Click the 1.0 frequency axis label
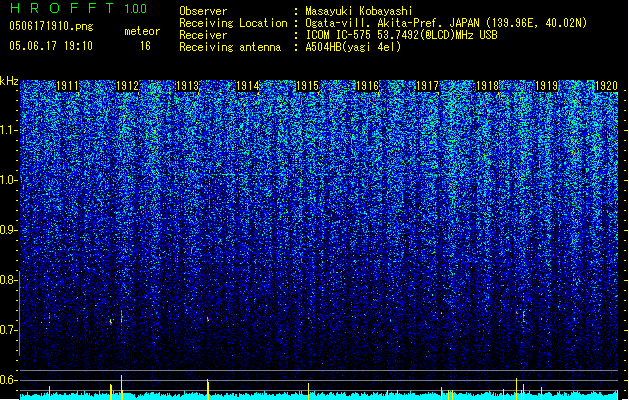Screen dimensions: 629x400 pyautogui.click(x=8, y=180)
